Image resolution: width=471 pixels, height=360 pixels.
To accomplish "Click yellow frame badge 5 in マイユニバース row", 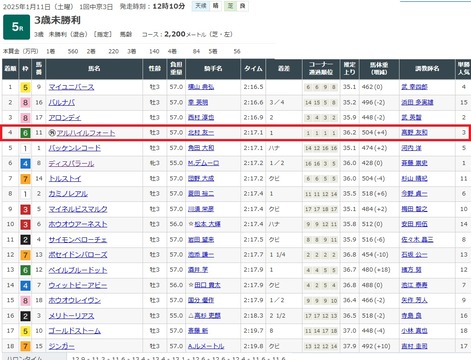I will [x=25, y=87].
